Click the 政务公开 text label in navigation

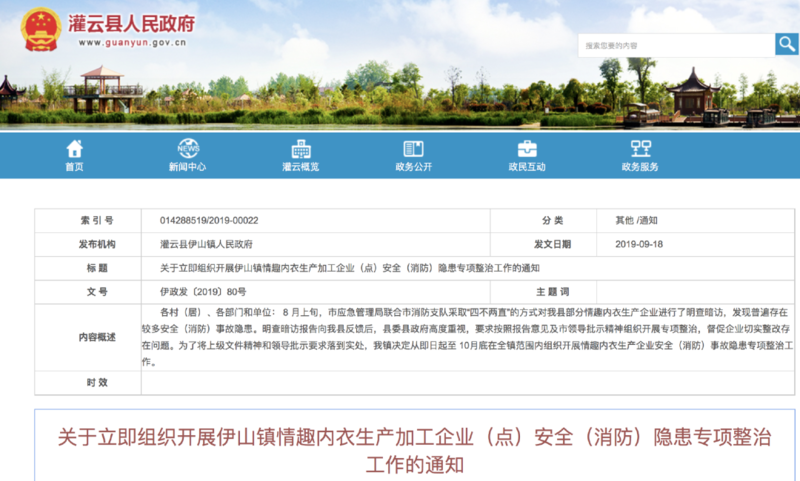tap(413, 167)
